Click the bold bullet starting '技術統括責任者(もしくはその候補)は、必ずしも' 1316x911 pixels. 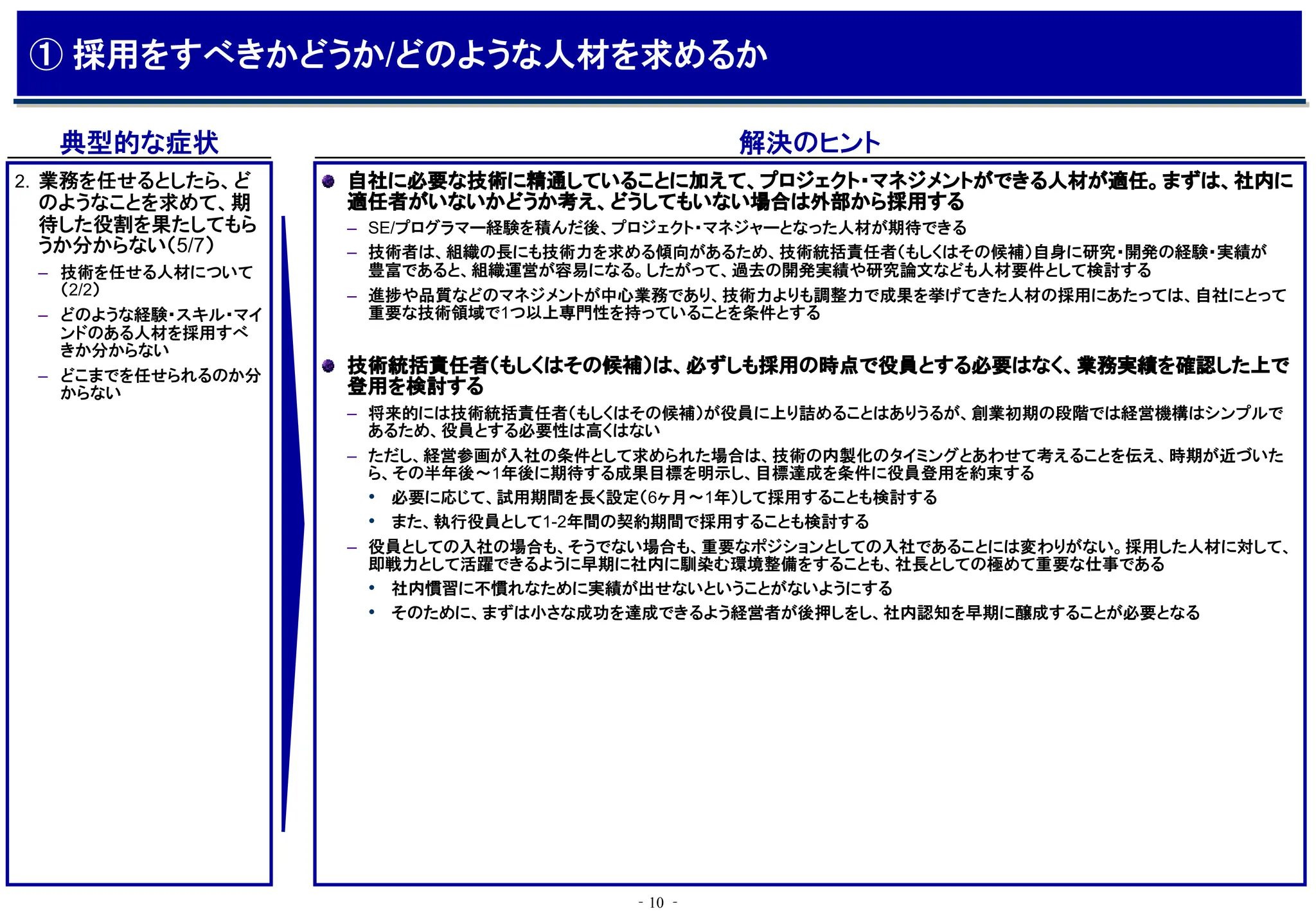(x=818, y=375)
